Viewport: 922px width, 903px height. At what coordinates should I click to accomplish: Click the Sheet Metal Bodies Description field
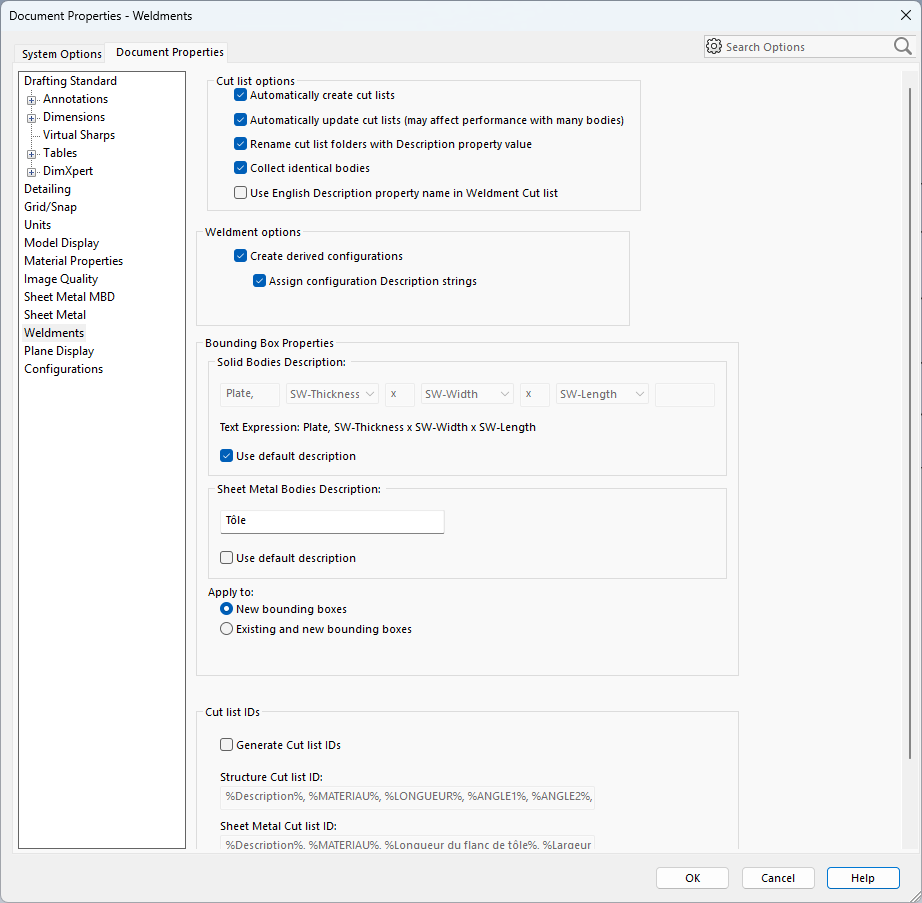(x=331, y=521)
